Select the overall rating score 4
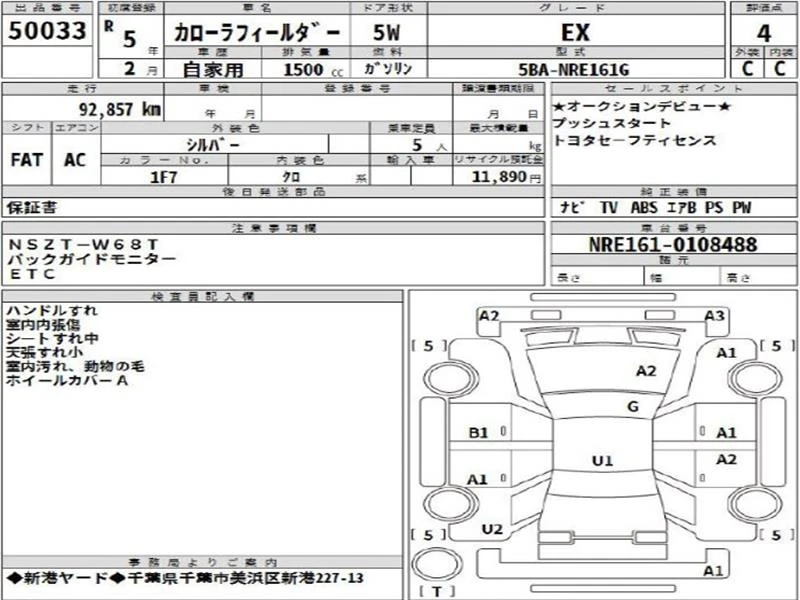This screenshot has height=600, width=800. 764,32
